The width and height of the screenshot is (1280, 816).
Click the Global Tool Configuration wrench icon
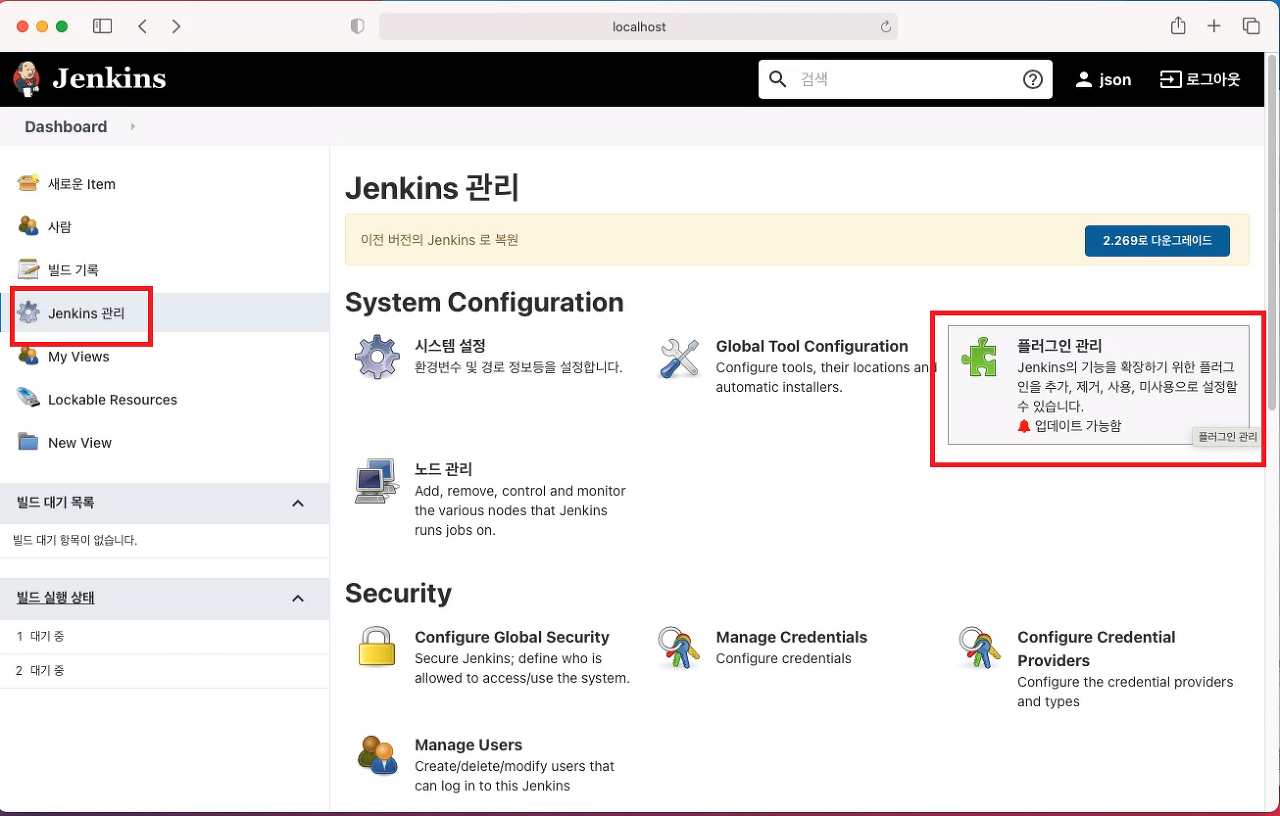(679, 357)
